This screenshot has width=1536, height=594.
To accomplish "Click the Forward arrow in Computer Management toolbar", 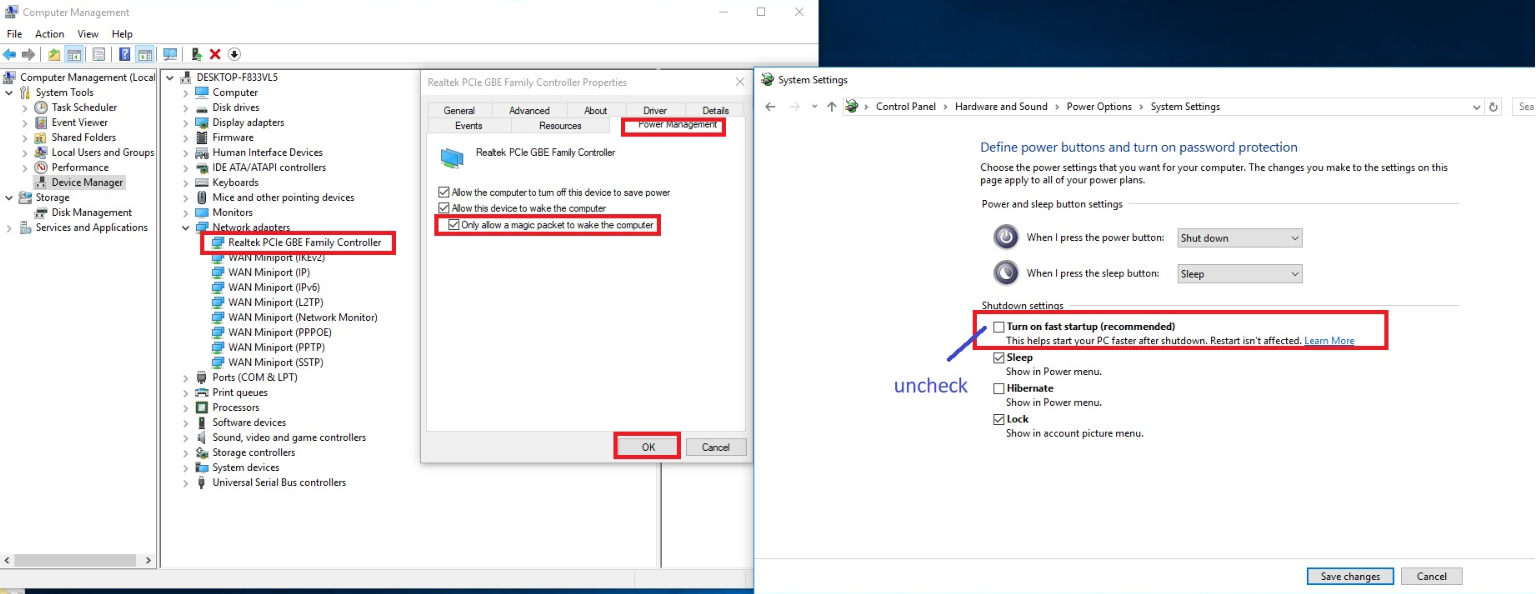I will (29, 54).
